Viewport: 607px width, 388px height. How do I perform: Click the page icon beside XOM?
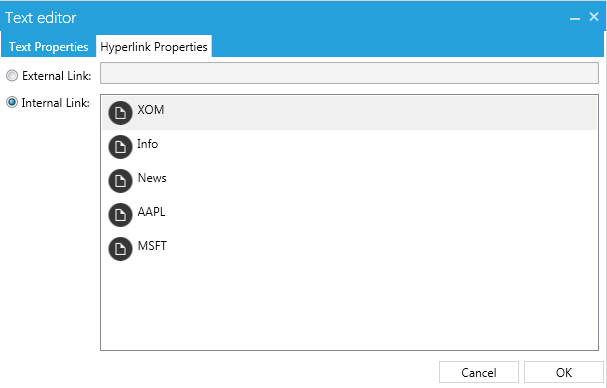120,113
